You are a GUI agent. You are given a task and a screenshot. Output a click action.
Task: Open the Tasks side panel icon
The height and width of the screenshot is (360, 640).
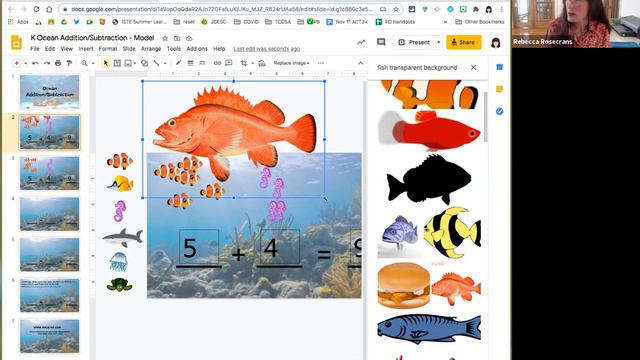(x=500, y=111)
